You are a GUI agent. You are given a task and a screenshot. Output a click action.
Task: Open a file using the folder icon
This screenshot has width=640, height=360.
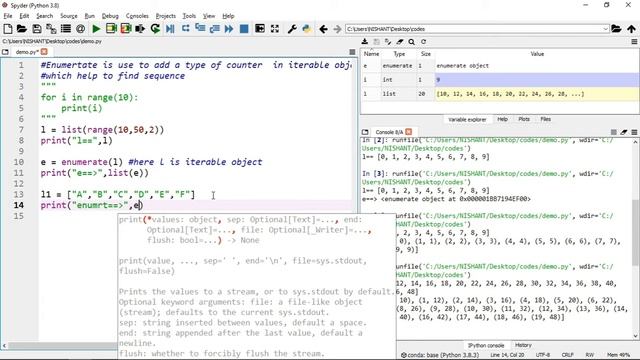pyautogui.click(x=22, y=29)
